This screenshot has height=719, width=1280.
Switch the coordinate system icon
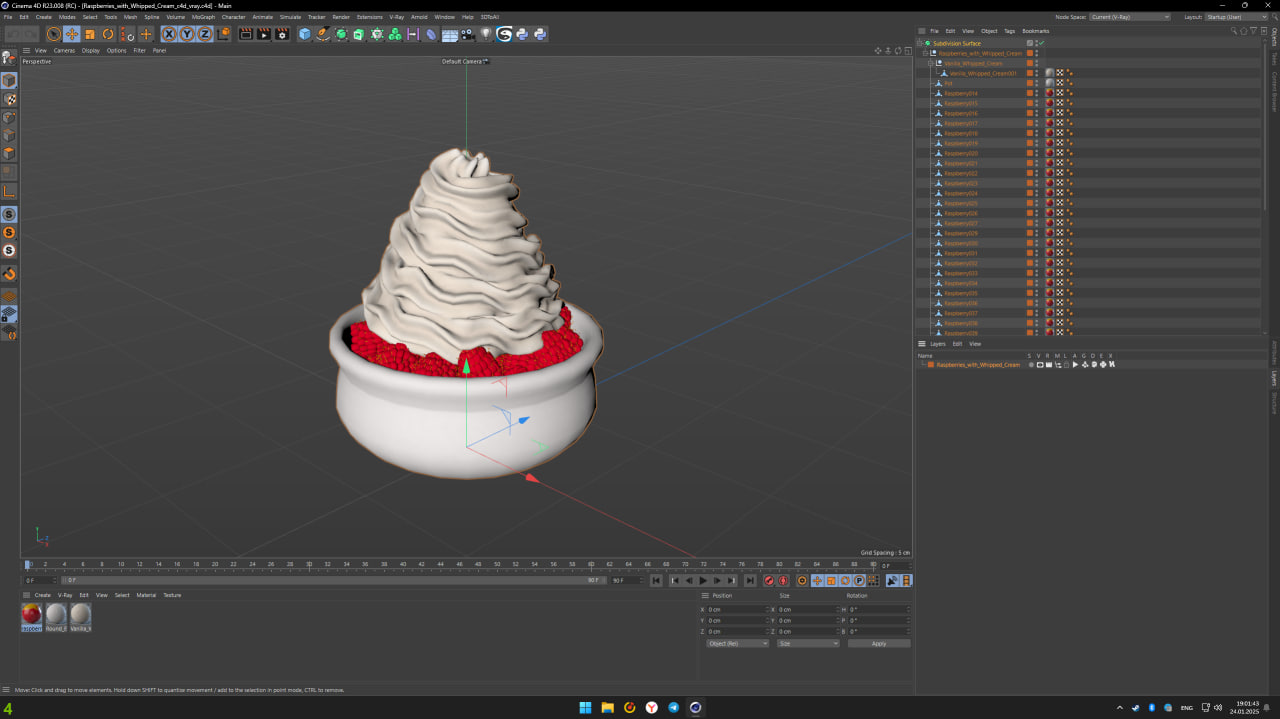pos(224,34)
